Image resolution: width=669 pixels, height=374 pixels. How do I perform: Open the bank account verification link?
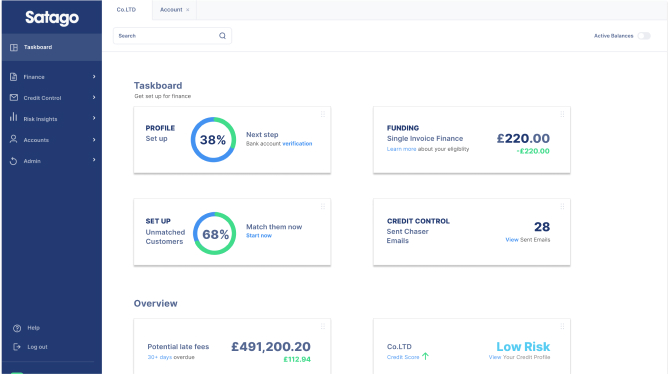point(297,144)
